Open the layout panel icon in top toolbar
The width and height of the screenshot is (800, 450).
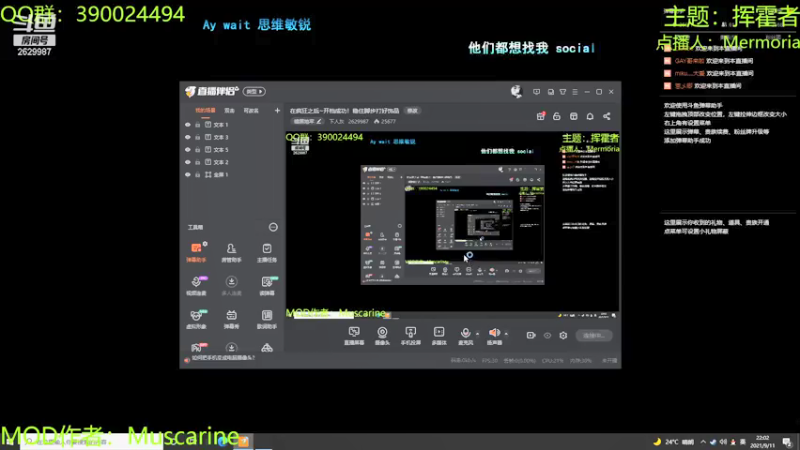(573, 116)
